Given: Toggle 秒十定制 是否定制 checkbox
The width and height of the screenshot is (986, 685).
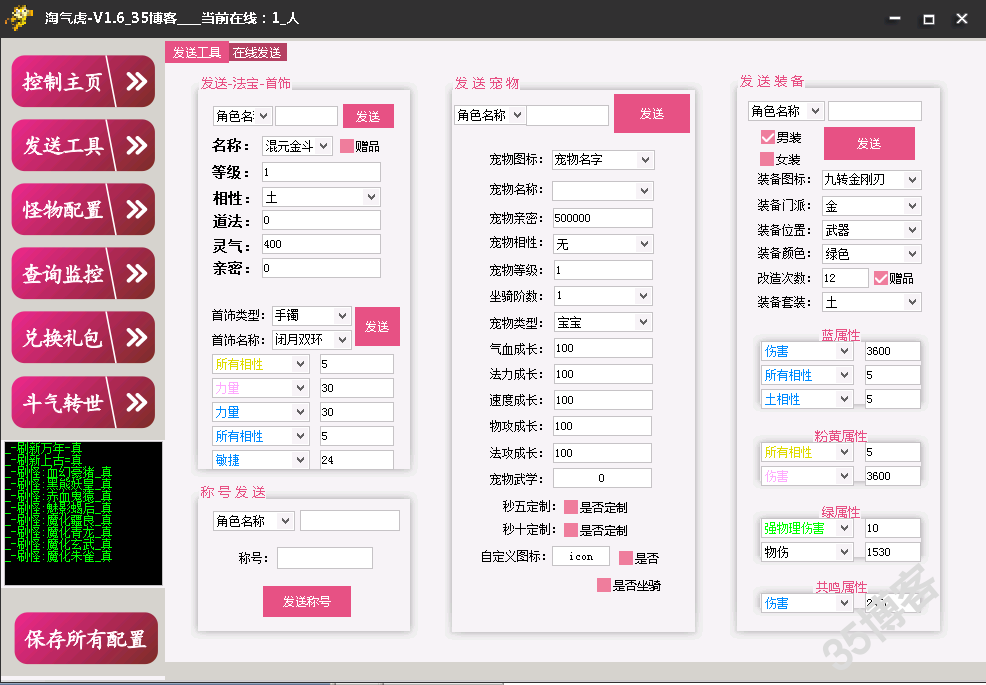Looking at the screenshot, I should tap(571, 530).
